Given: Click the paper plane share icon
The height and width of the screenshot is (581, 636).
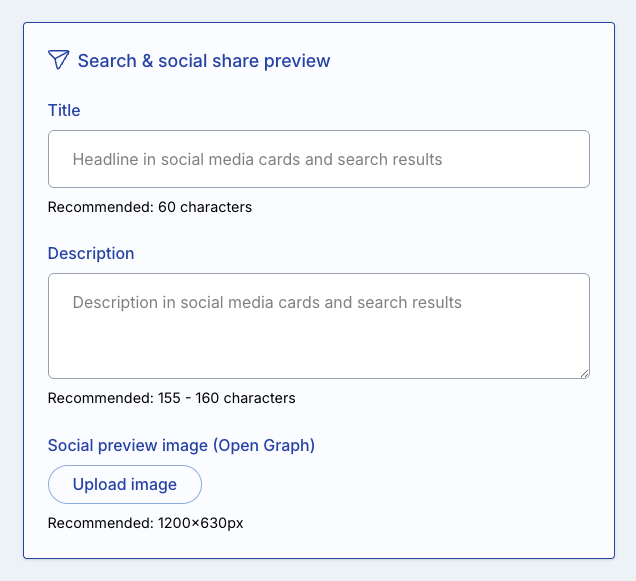Looking at the screenshot, I should coord(59,60).
